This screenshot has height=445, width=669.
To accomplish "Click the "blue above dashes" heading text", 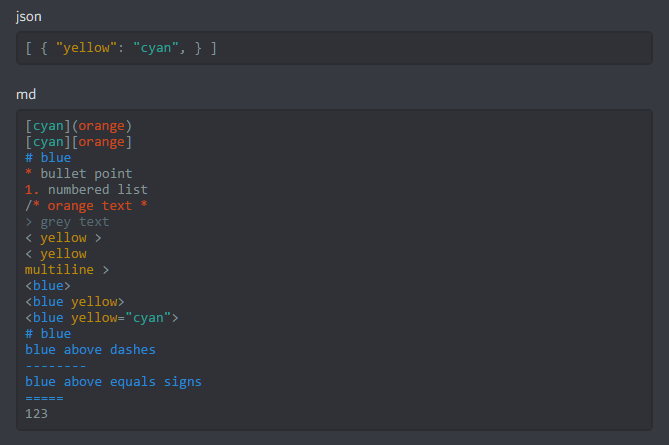I will pyautogui.click(x=90, y=349).
